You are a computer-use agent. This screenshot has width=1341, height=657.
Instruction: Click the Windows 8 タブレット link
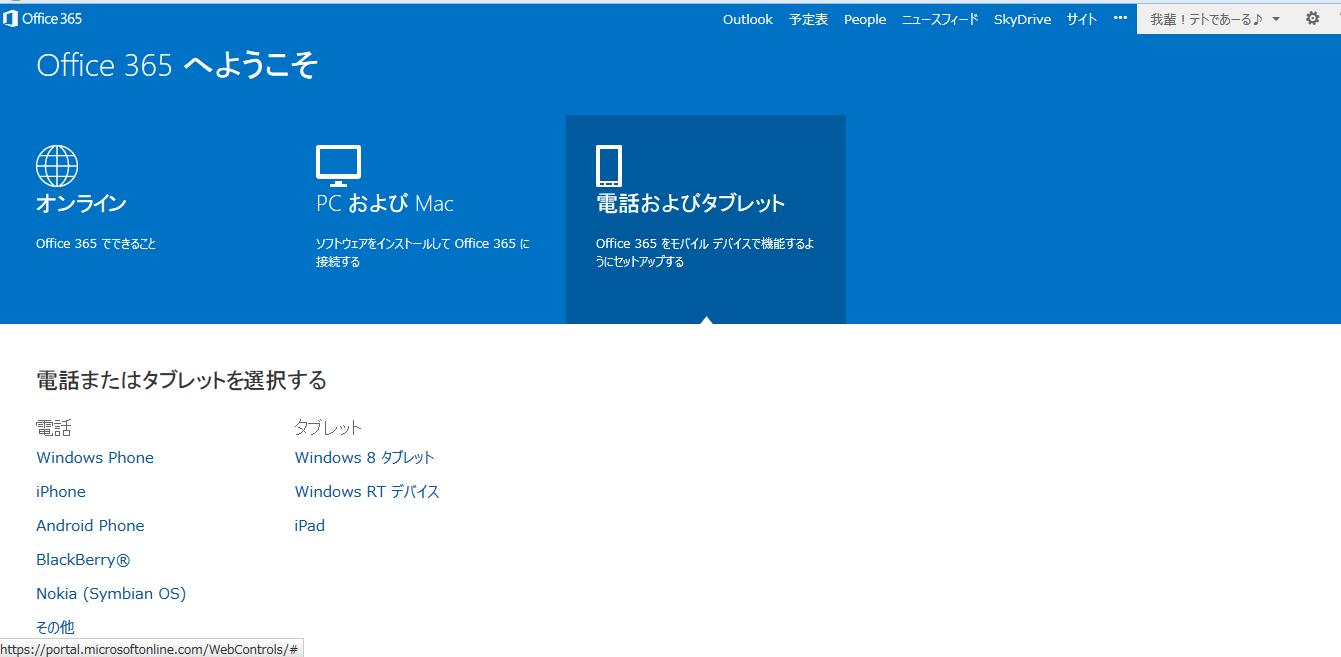365,457
